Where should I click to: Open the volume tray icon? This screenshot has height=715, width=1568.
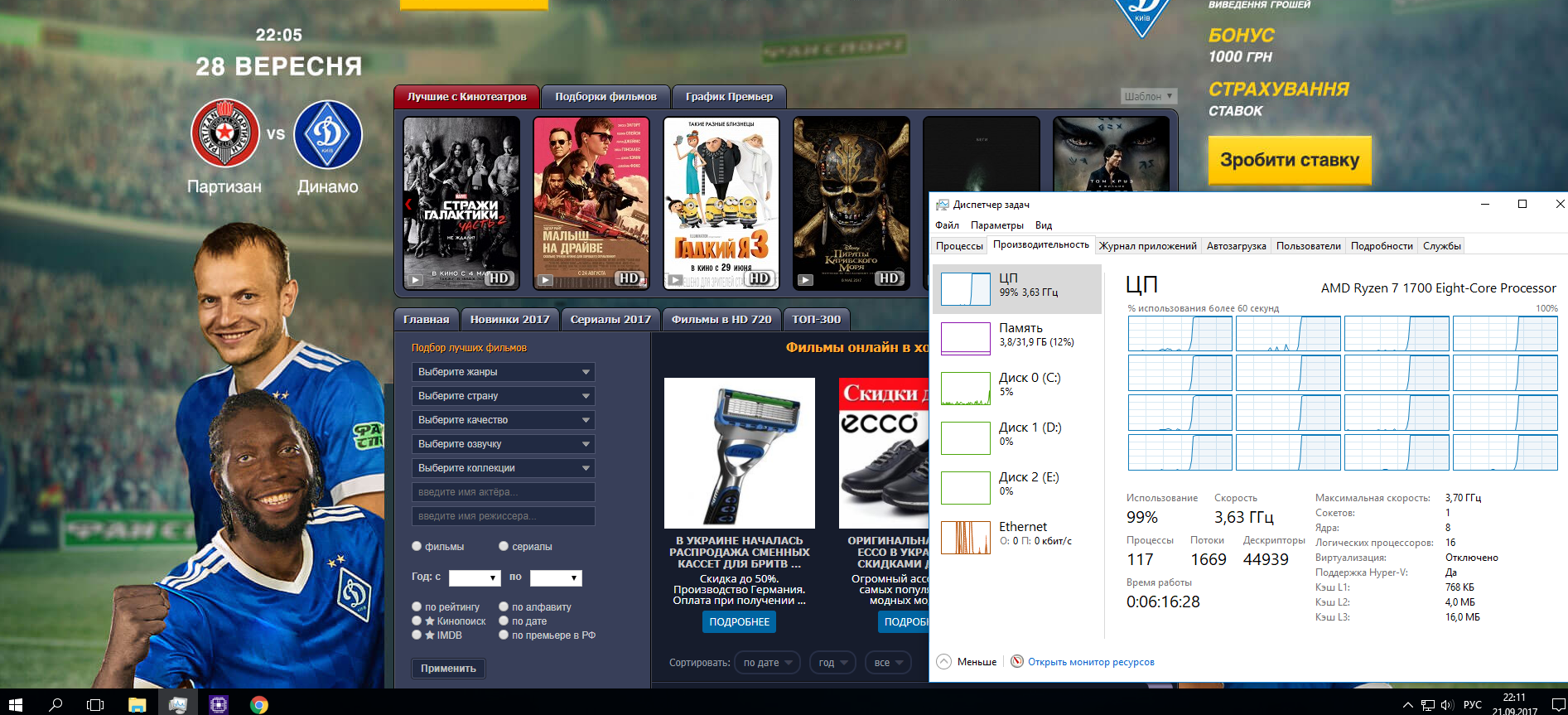[x=1447, y=705]
